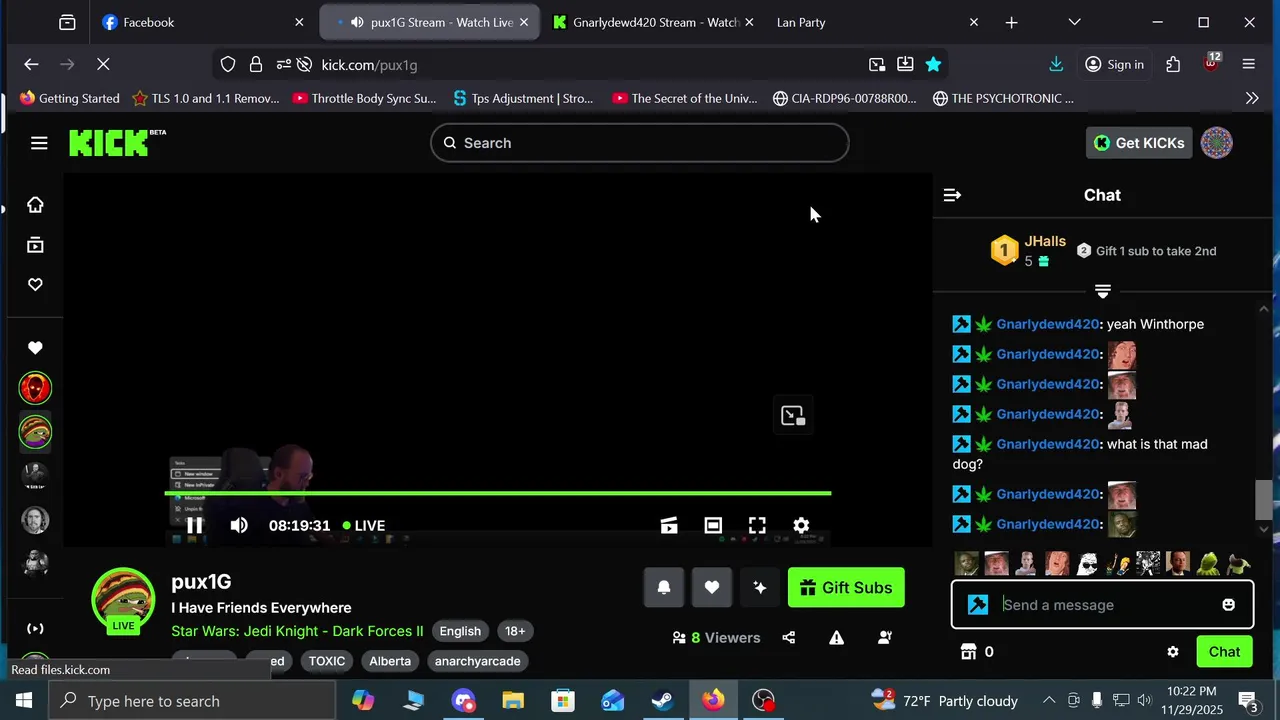
Task: Open the Kick sidebar hamburger menu
Action: pos(39,143)
